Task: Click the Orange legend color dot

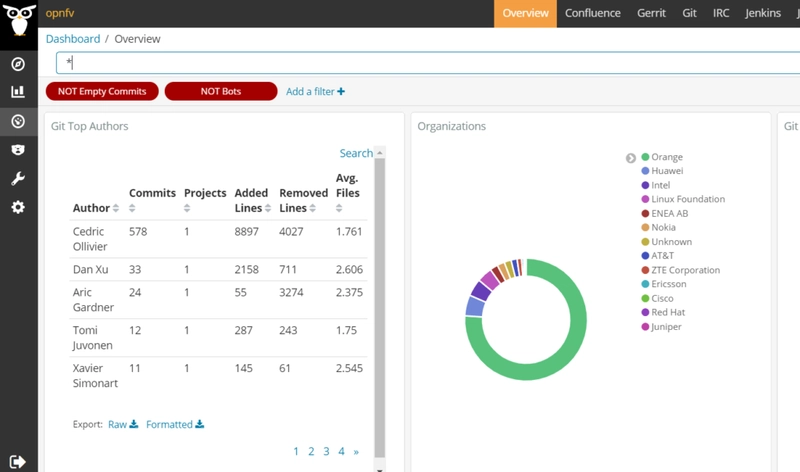Action: (645, 157)
